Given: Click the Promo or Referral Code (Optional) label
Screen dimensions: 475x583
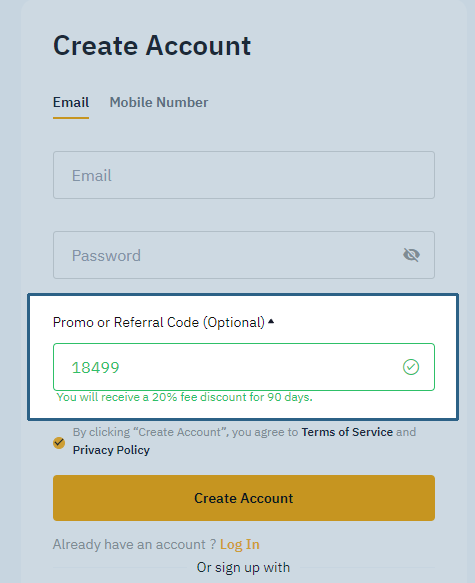Looking at the screenshot, I should coord(159,322).
